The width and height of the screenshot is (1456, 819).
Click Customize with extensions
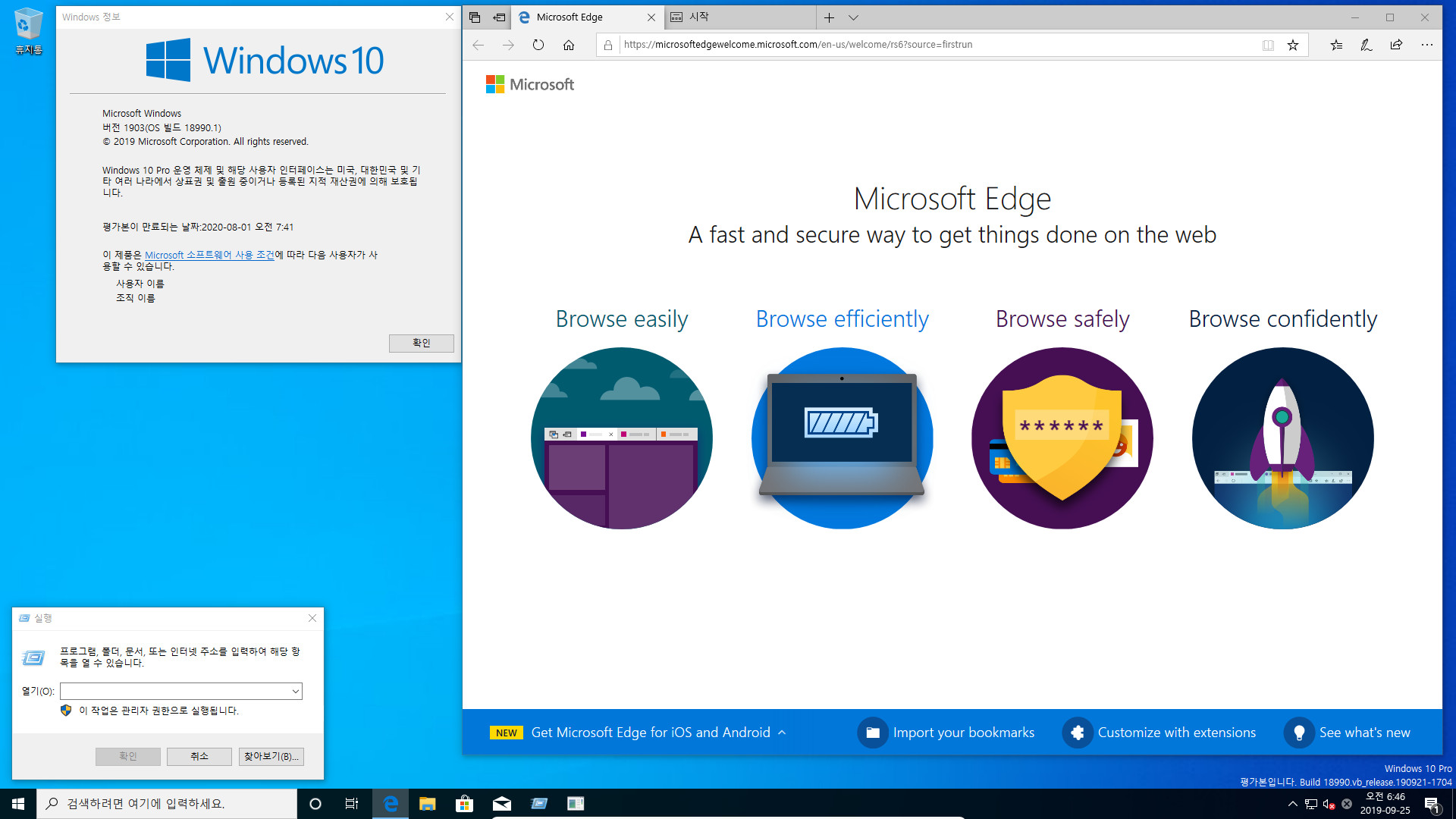tap(1159, 733)
